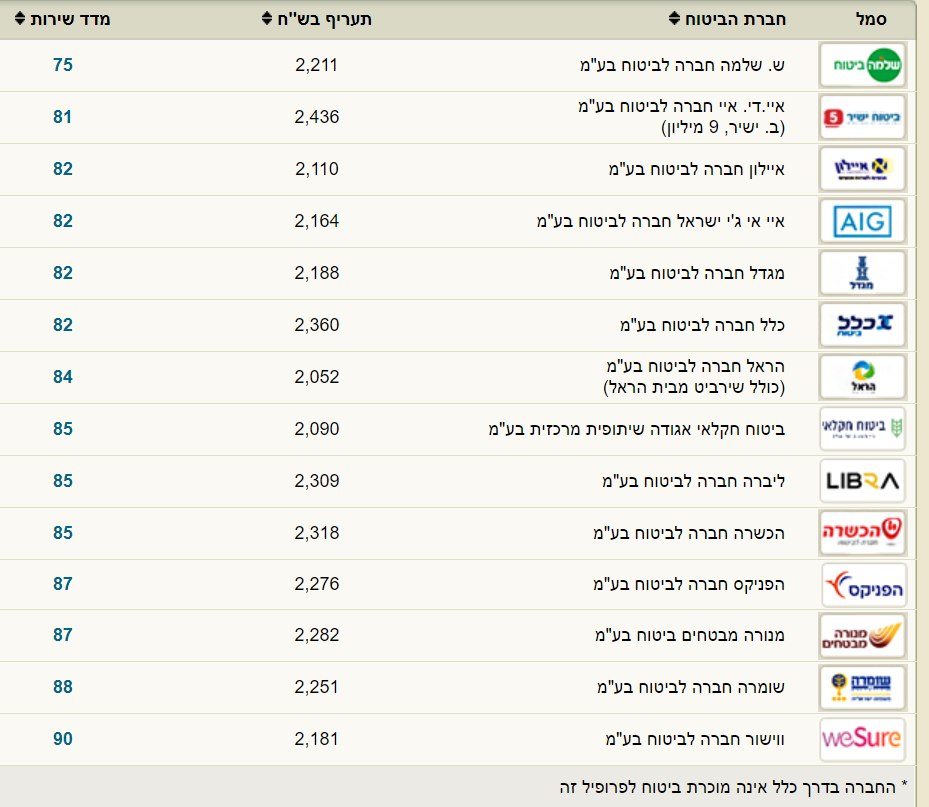Viewport: 929px width, 807px height.
Task: Click company name הפניקס חברה לביטוח
Action: pos(688,584)
